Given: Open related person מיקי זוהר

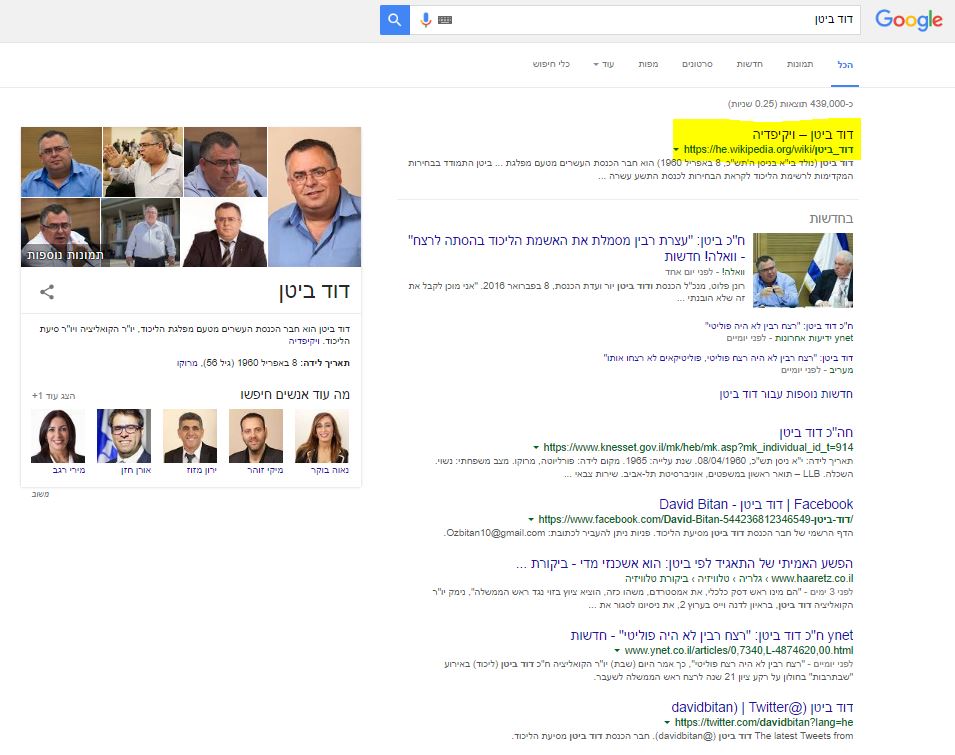Looking at the screenshot, I should [x=256, y=441].
